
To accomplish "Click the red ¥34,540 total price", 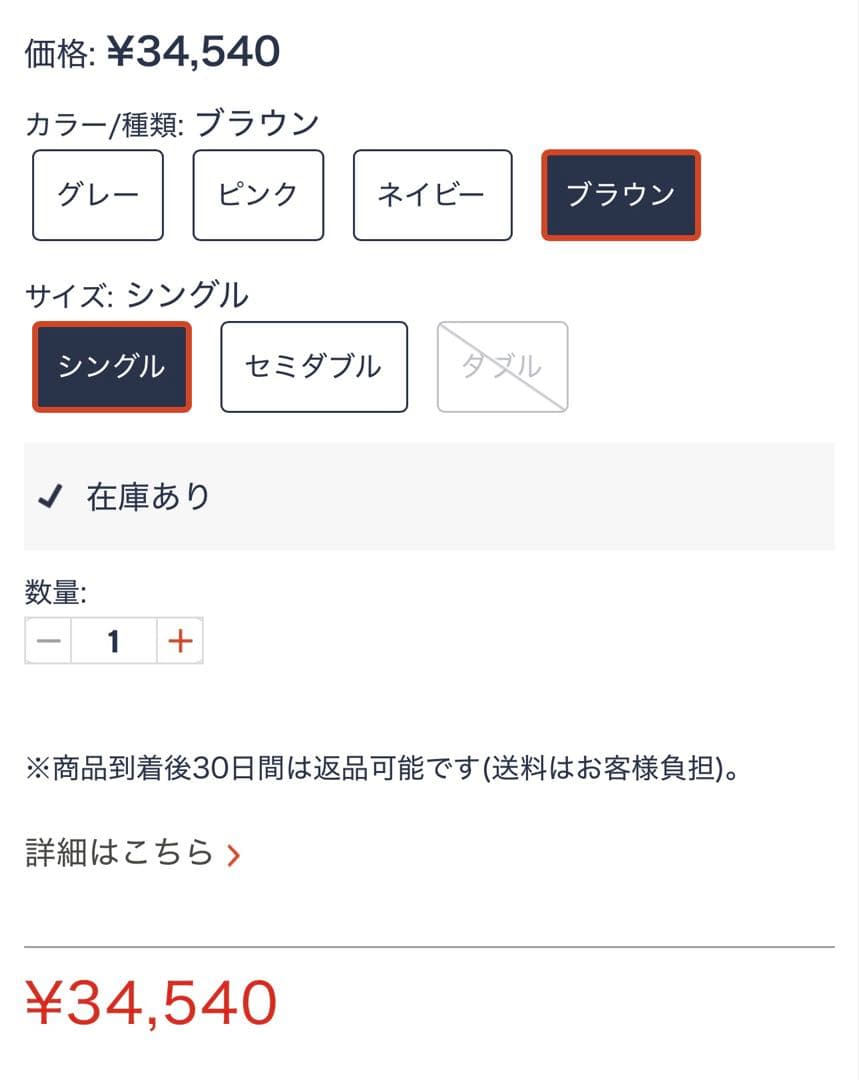I will [x=147, y=1000].
